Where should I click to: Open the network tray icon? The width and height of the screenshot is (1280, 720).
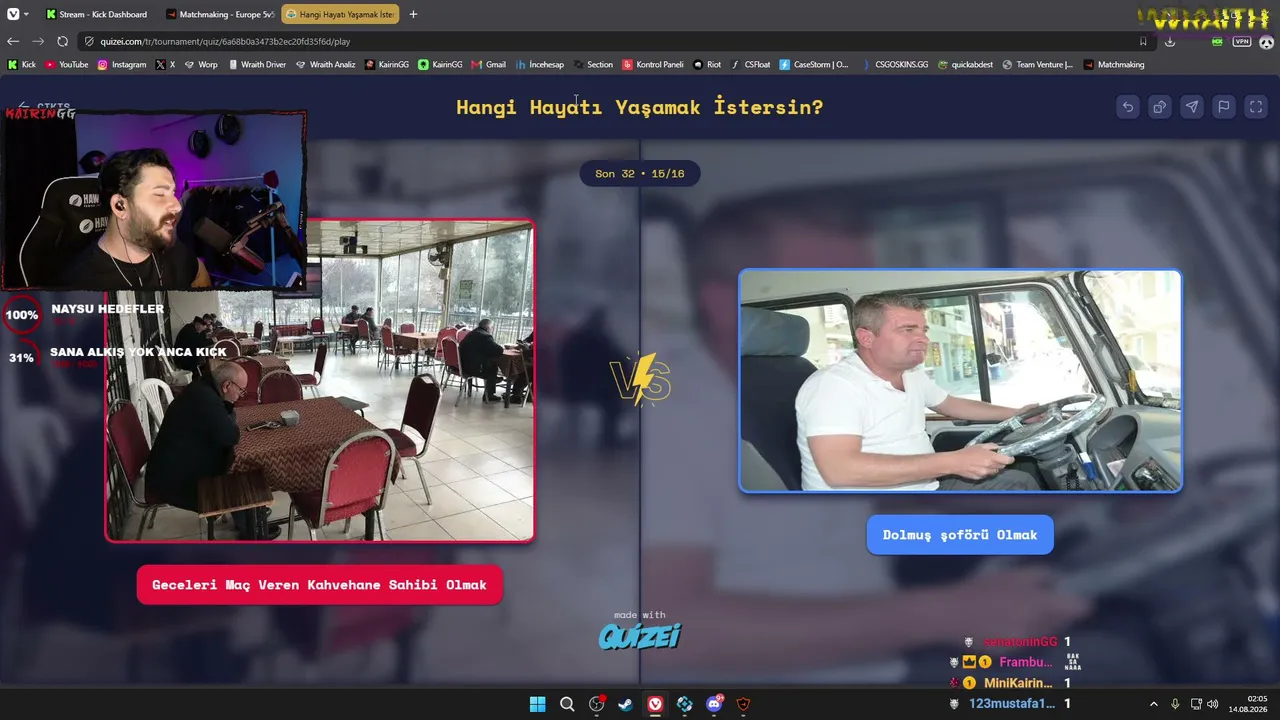(x=1196, y=704)
